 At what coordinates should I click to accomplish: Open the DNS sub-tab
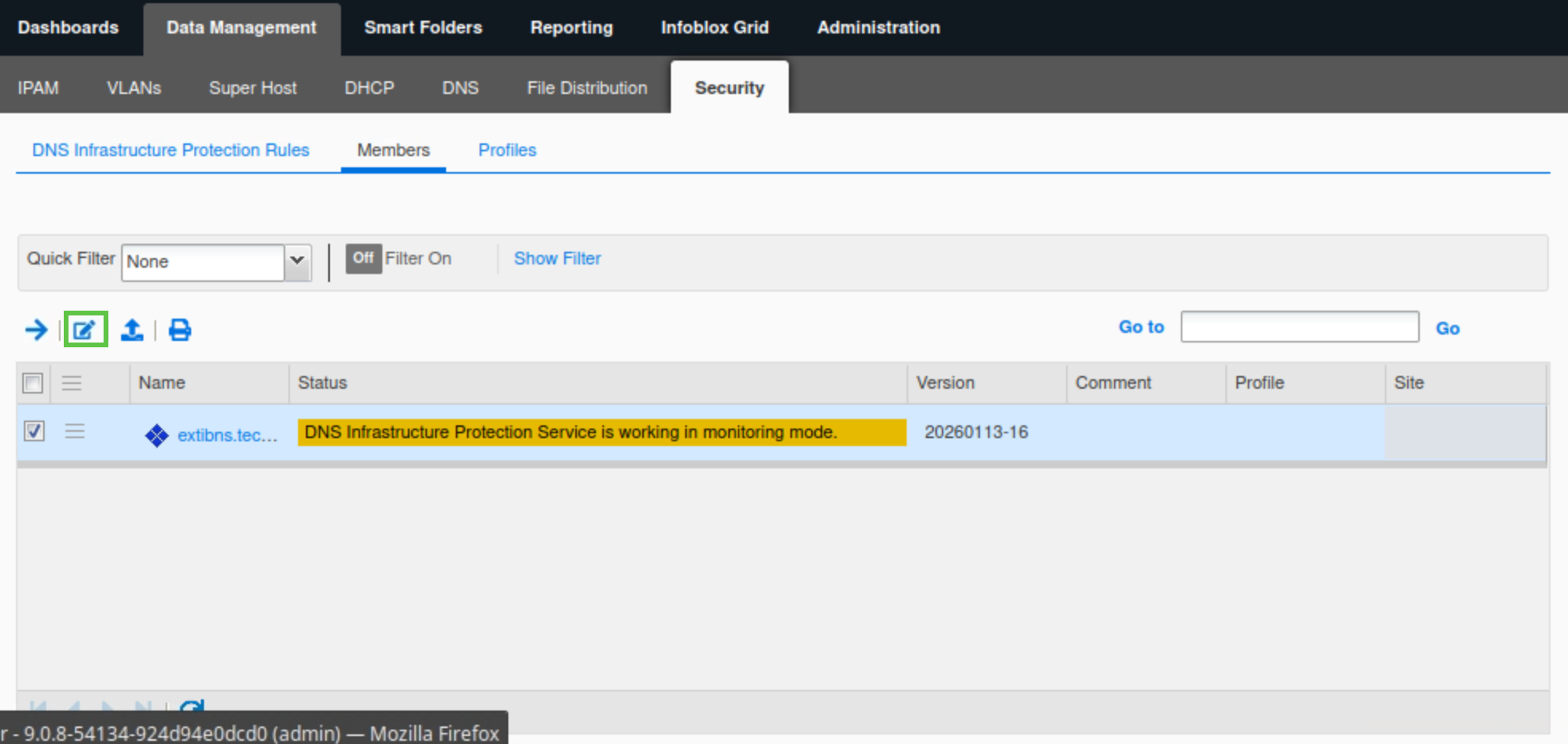click(x=461, y=88)
